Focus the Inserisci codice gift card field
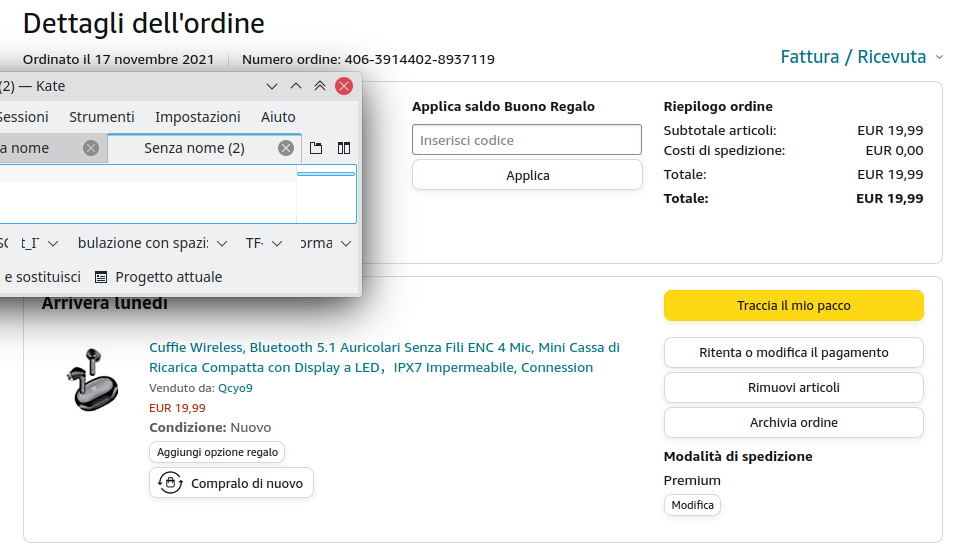972x552 pixels. 527,140
